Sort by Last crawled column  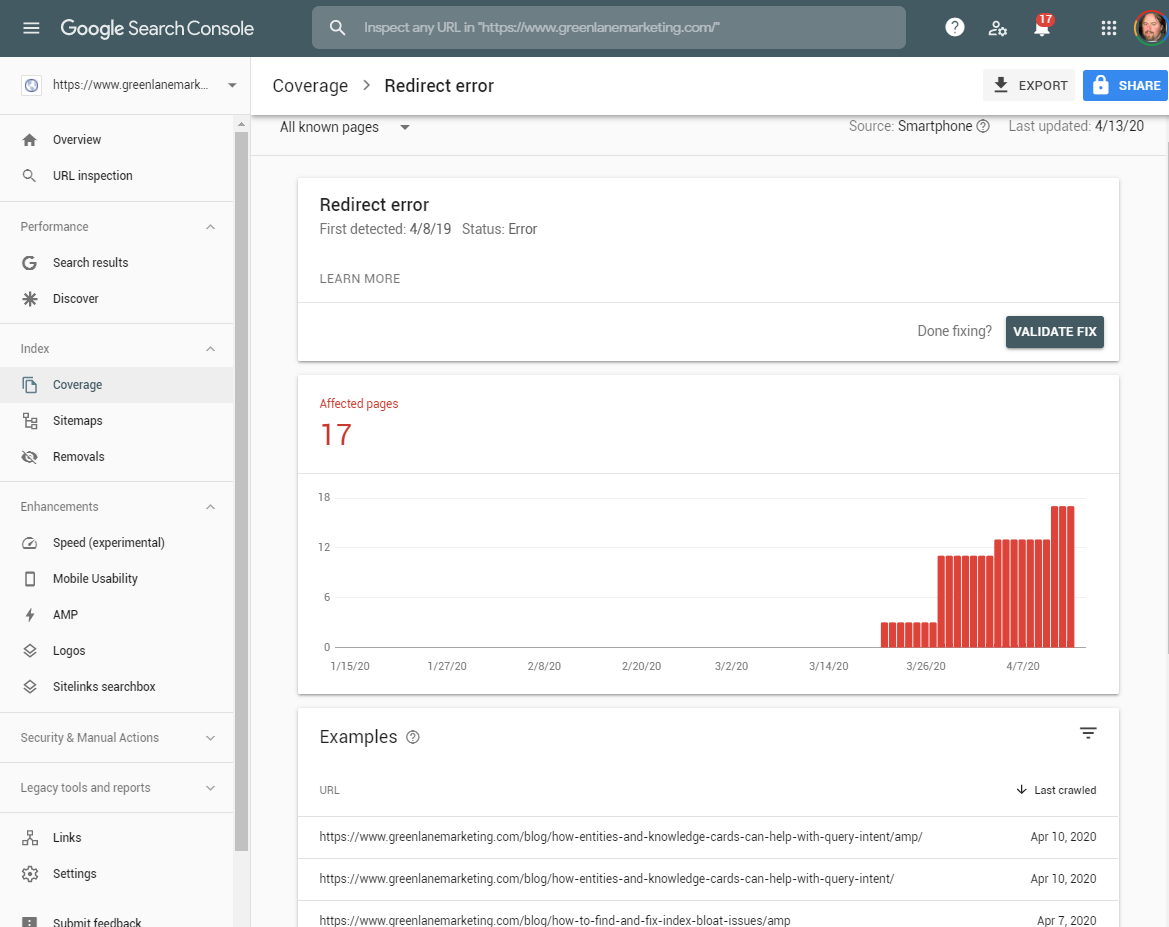coord(1056,790)
